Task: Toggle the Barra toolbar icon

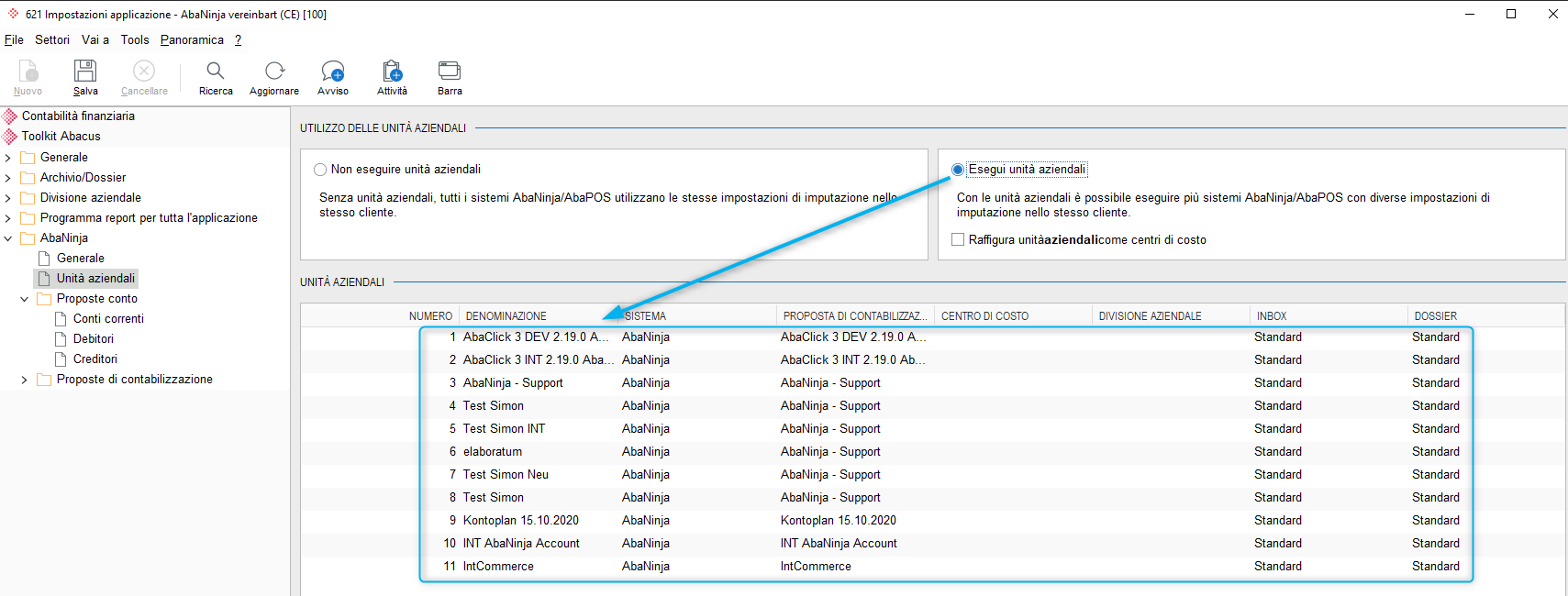Action: tap(450, 71)
